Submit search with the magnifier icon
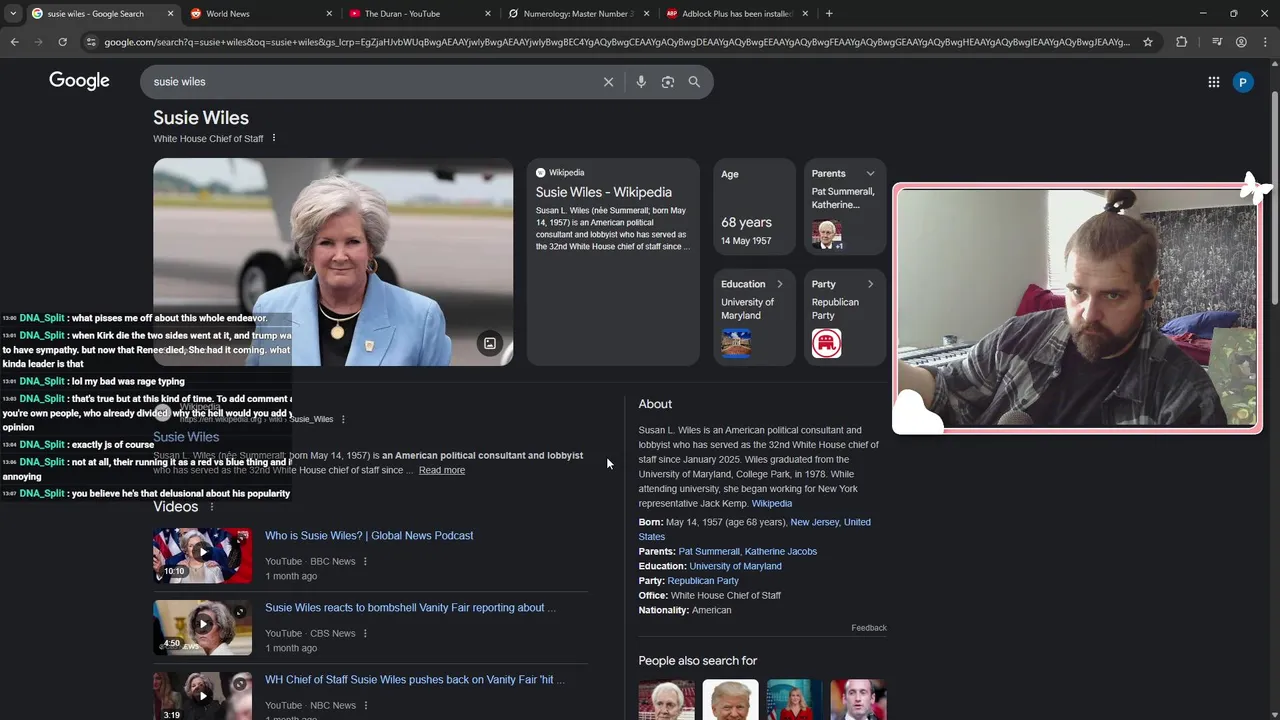Viewport: 1280px width, 720px height. point(694,82)
